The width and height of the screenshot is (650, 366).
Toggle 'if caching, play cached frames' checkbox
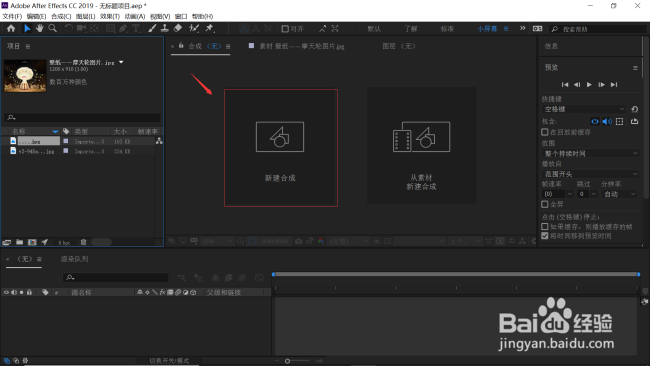pyautogui.click(x=545, y=226)
